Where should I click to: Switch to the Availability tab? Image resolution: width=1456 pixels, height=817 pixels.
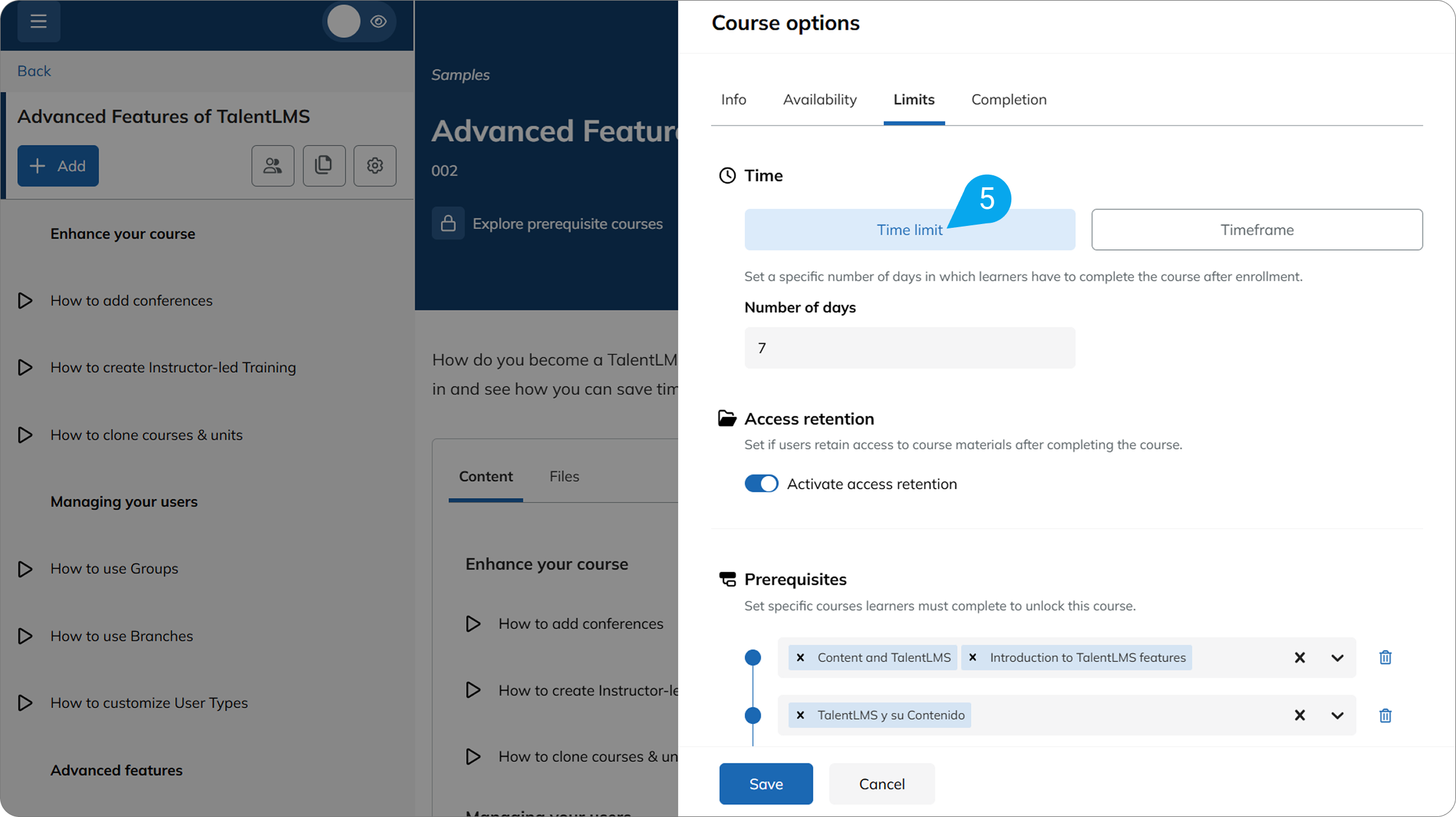[x=820, y=99]
